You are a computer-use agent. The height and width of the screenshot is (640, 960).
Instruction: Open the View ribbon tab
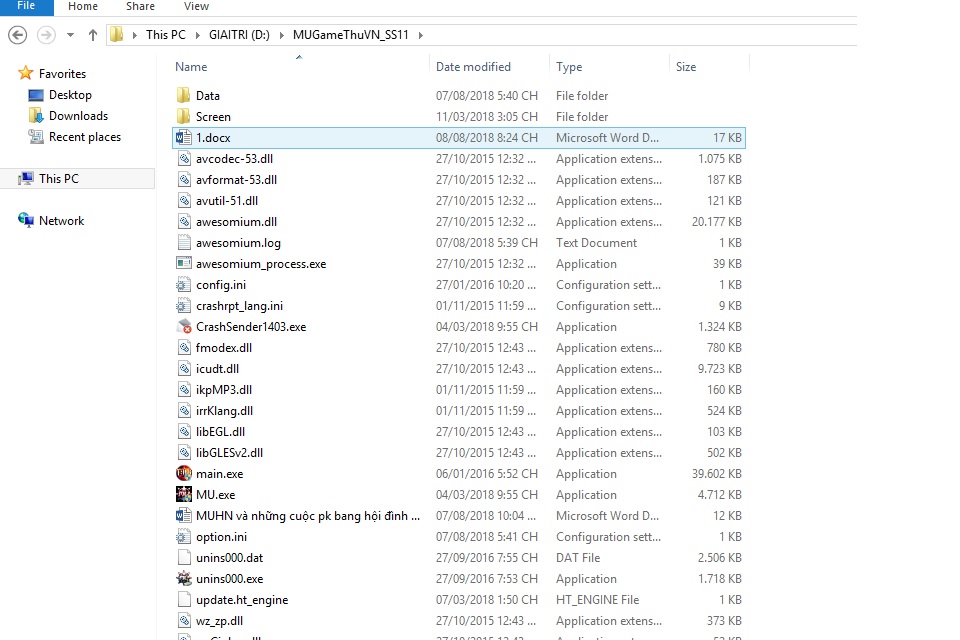pos(196,7)
